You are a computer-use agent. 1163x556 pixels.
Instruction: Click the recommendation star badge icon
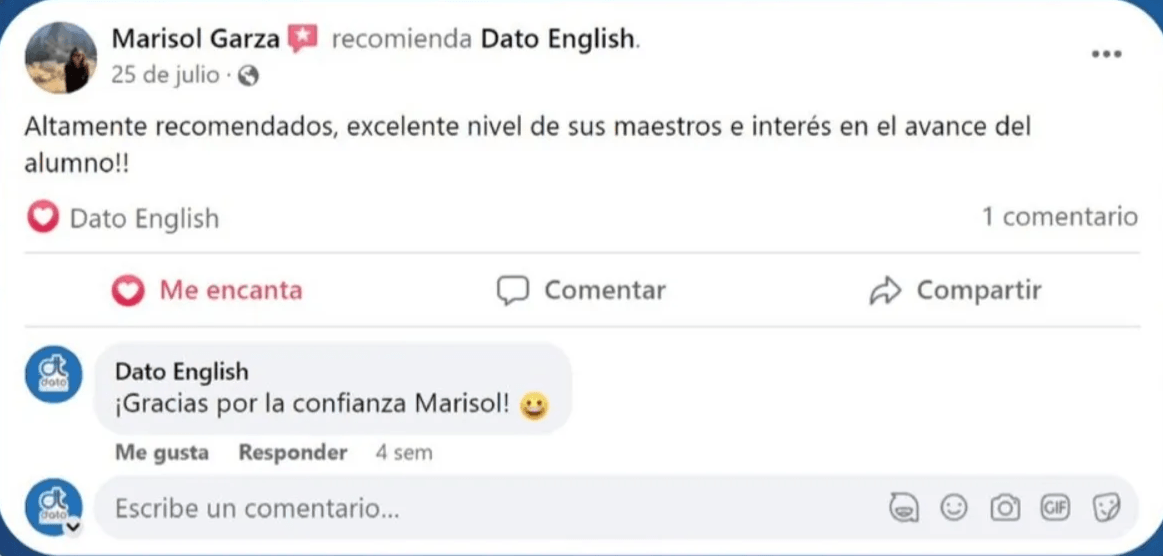(x=302, y=40)
